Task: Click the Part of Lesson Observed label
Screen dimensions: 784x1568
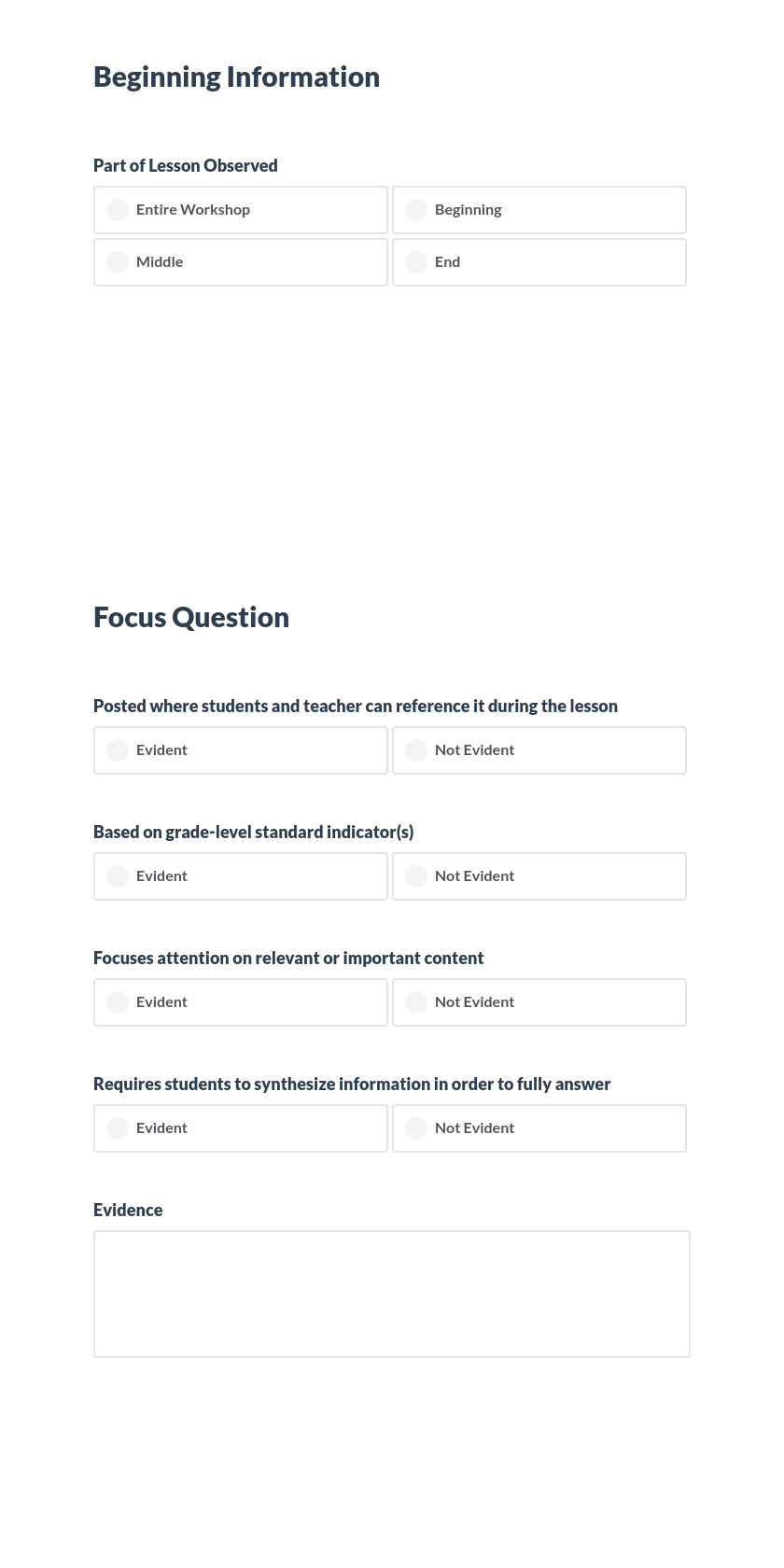Action: coord(185,165)
